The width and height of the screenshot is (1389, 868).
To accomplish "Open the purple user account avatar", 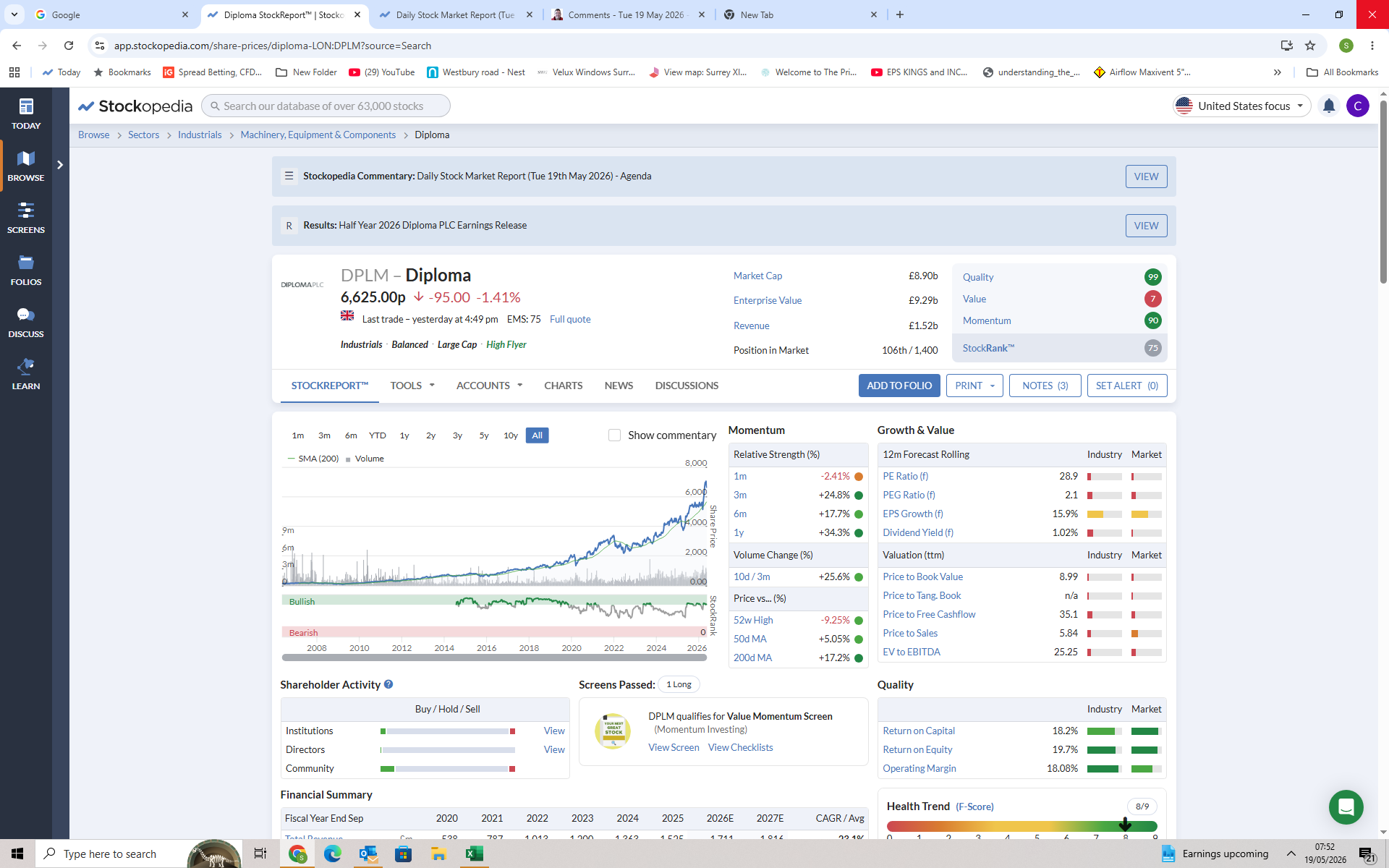I will 1358,106.
